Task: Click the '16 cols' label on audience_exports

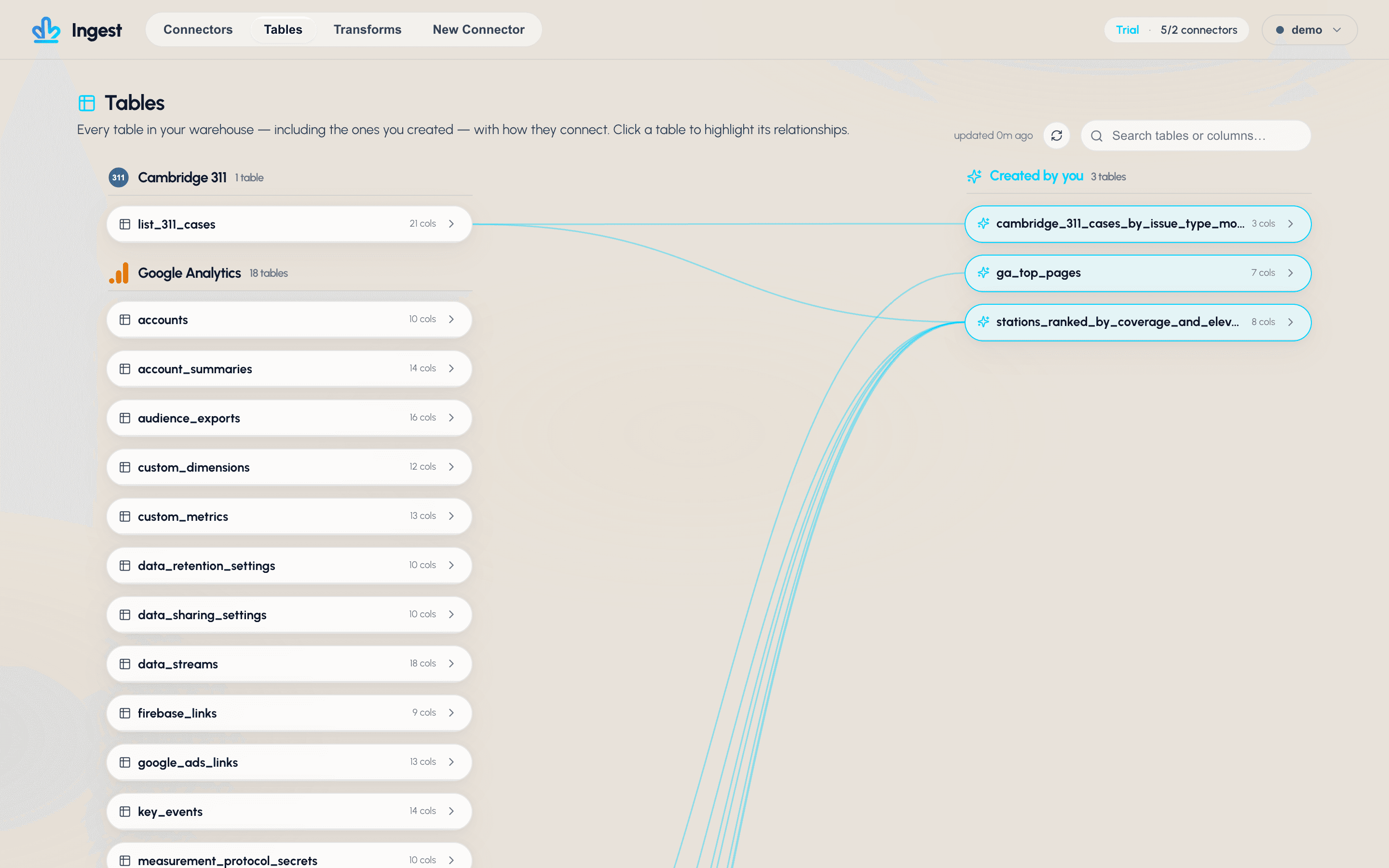Action: click(422, 417)
